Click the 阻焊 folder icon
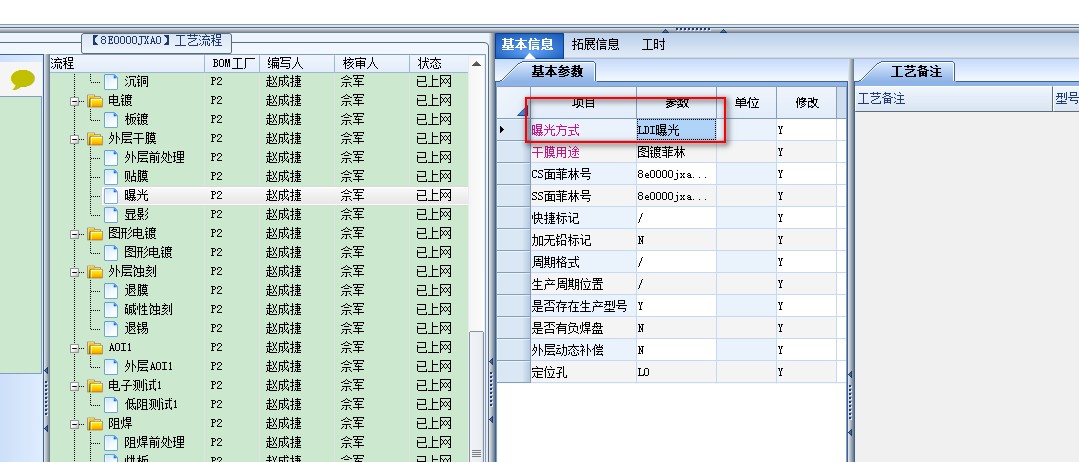 tap(96, 423)
